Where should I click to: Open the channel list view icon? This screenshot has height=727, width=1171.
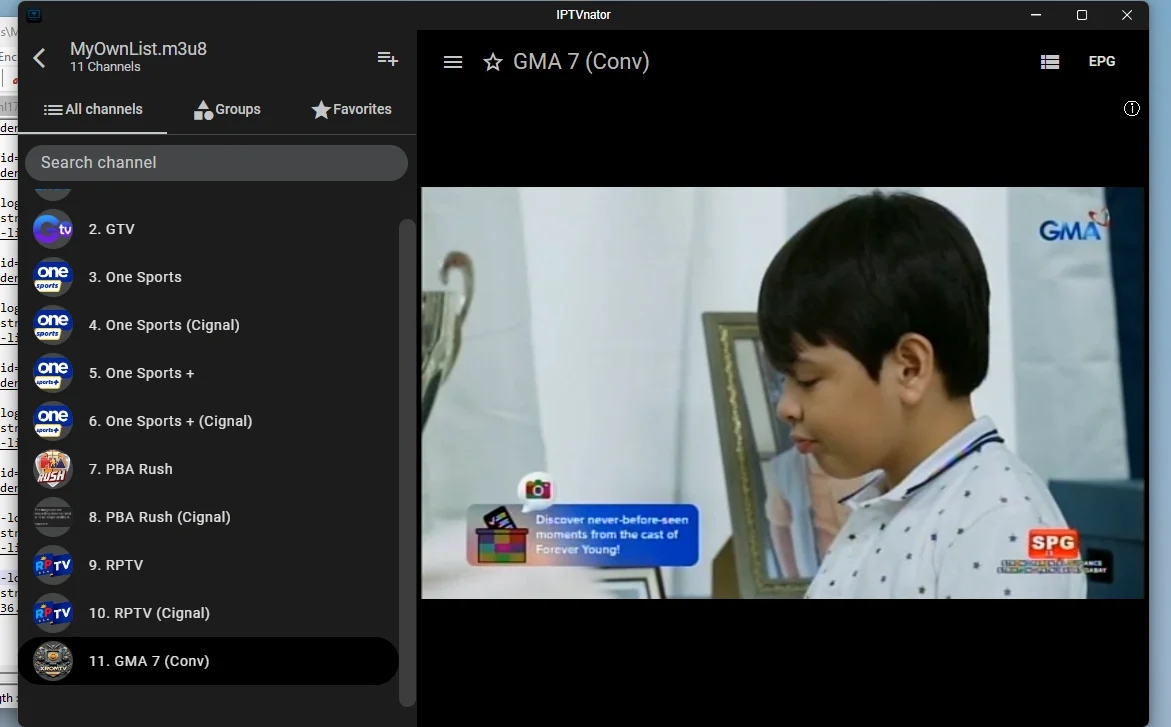pyautogui.click(x=1049, y=62)
